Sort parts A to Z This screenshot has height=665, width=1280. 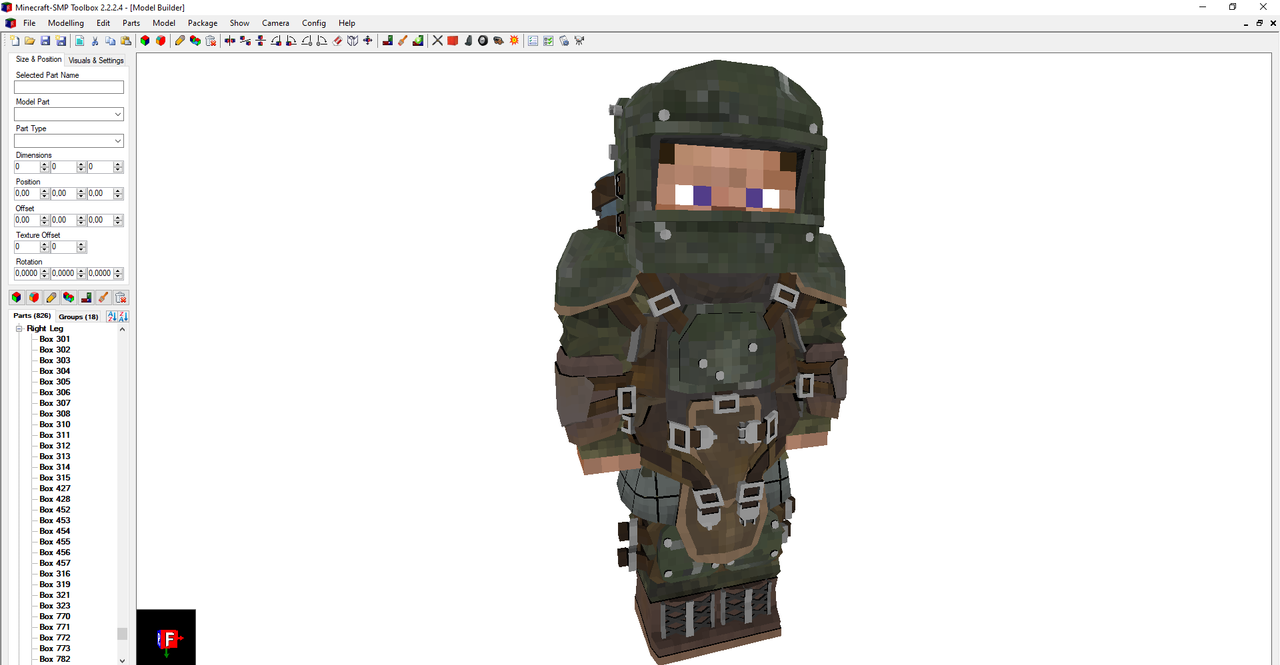coord(112,316)
